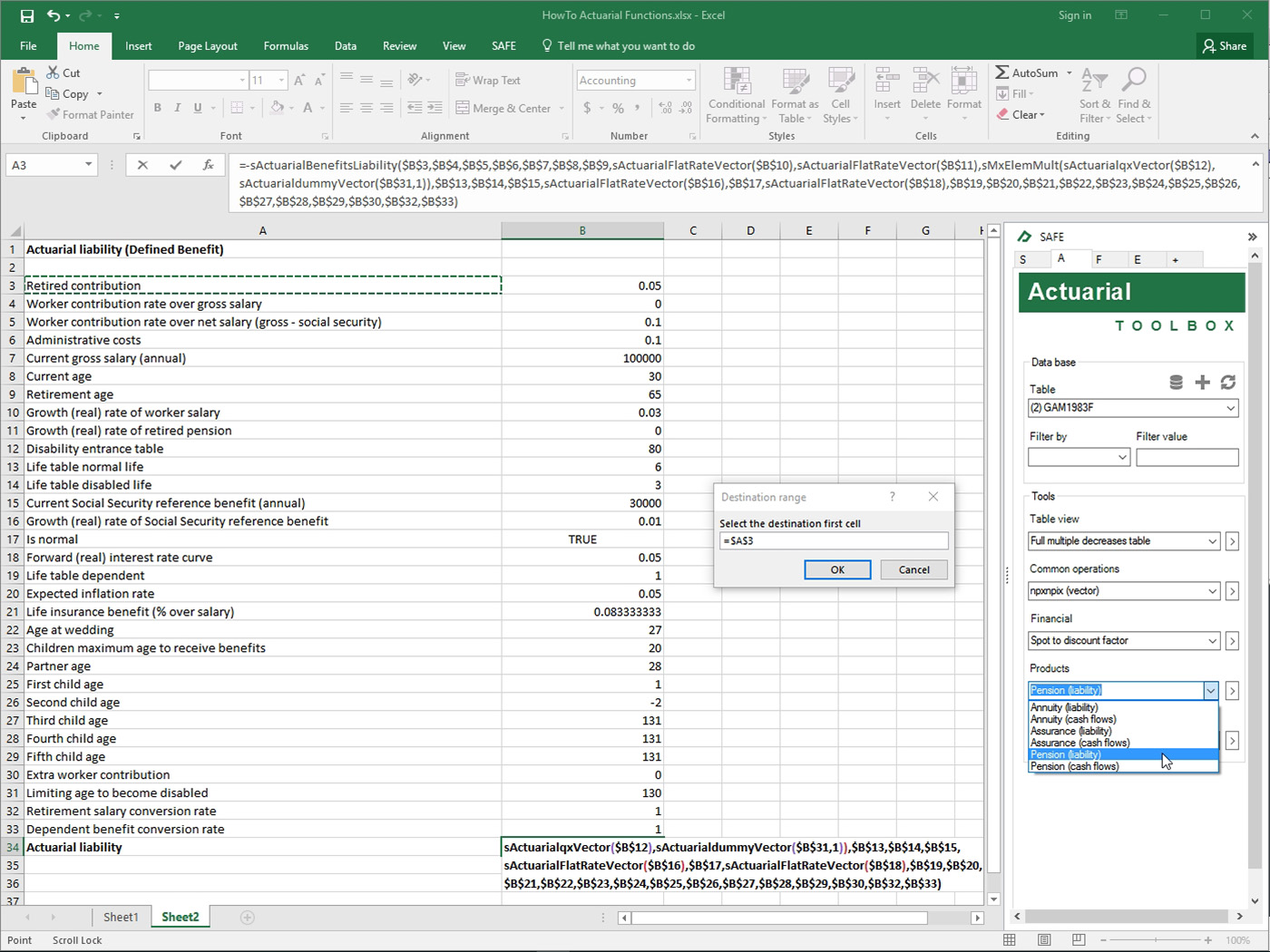This screenshot has width=1270, height=952.
Task: Switch to the Insert ribbon tab
Action: tap(139, 46)
